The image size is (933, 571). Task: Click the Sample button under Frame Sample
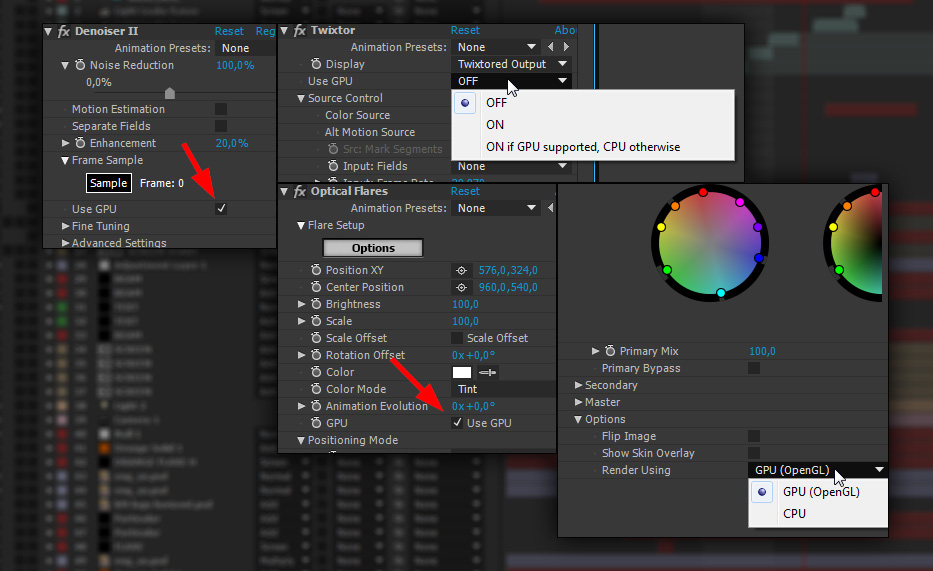108,183
